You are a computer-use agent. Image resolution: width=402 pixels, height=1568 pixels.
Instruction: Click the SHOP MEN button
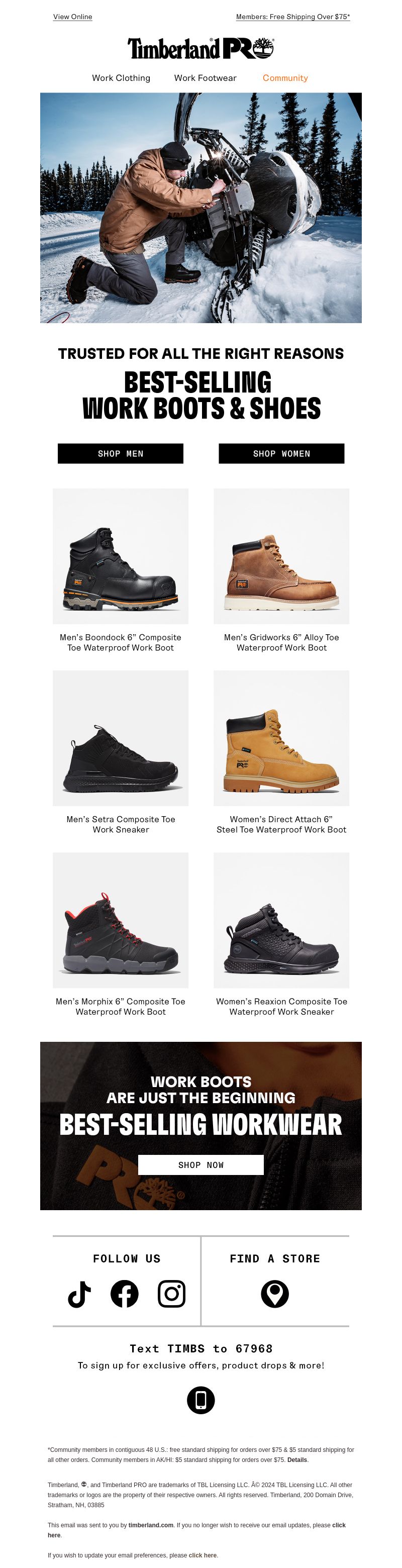click(121, 453)
